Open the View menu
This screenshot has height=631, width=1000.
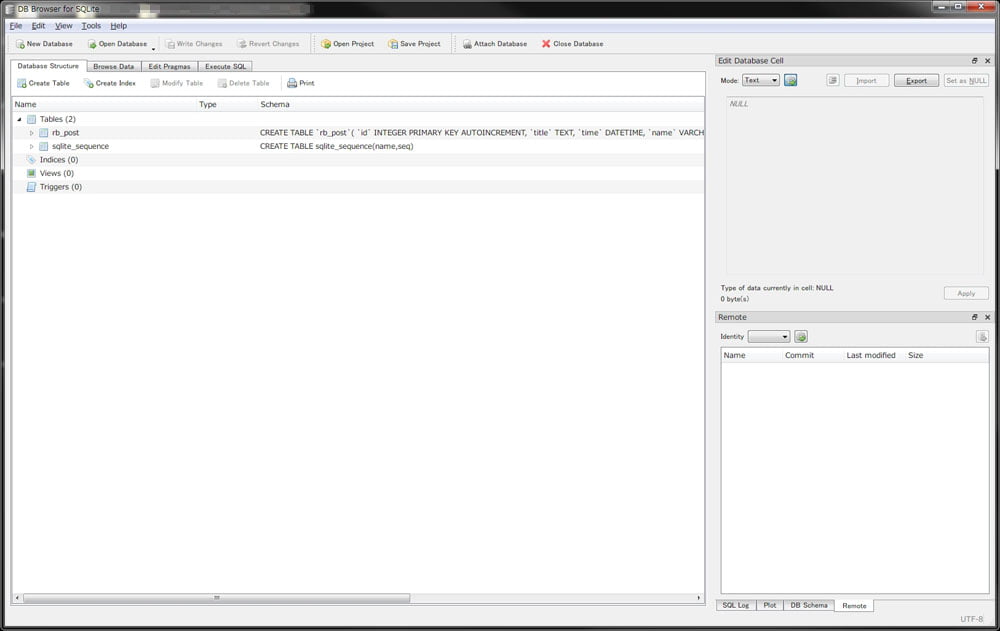coord(63,26)
